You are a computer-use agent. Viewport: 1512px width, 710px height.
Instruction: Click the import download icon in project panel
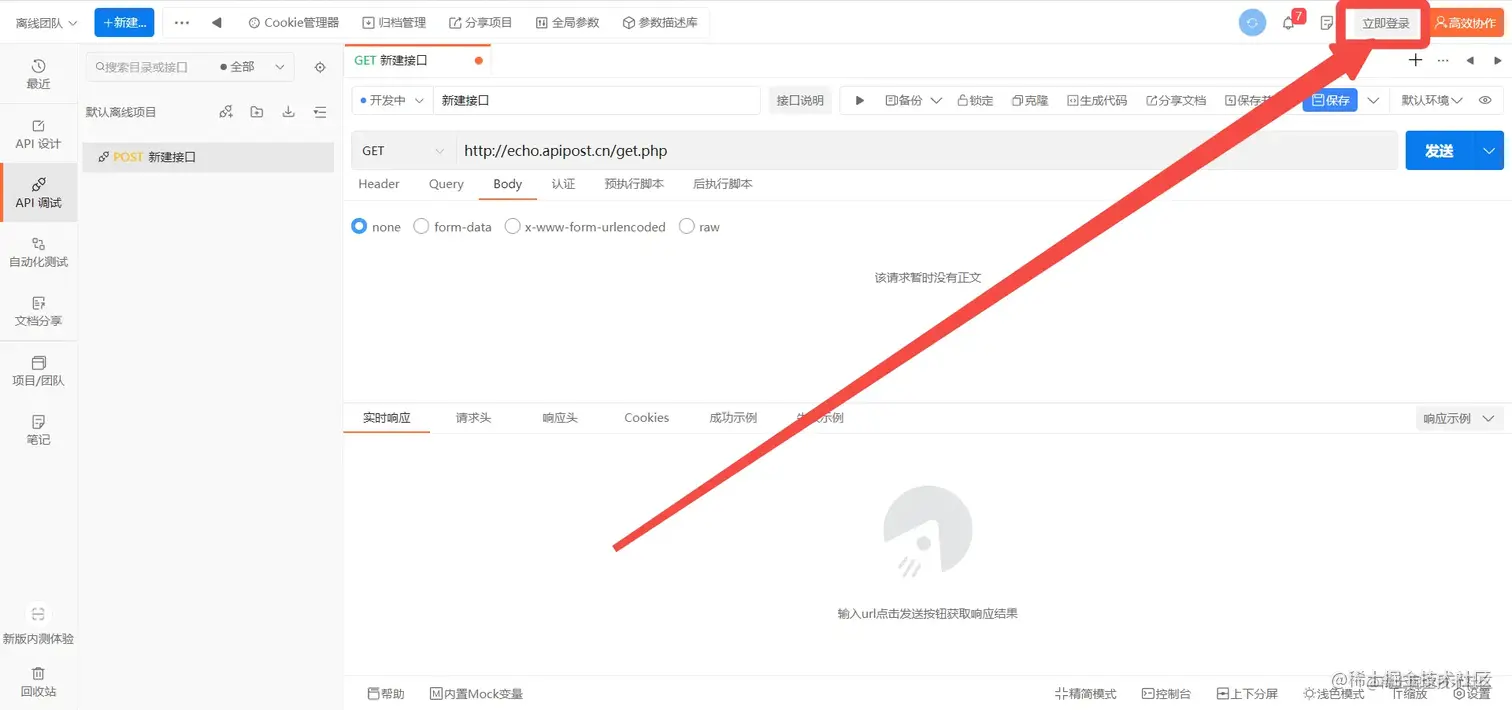click(x=288, y=112)
